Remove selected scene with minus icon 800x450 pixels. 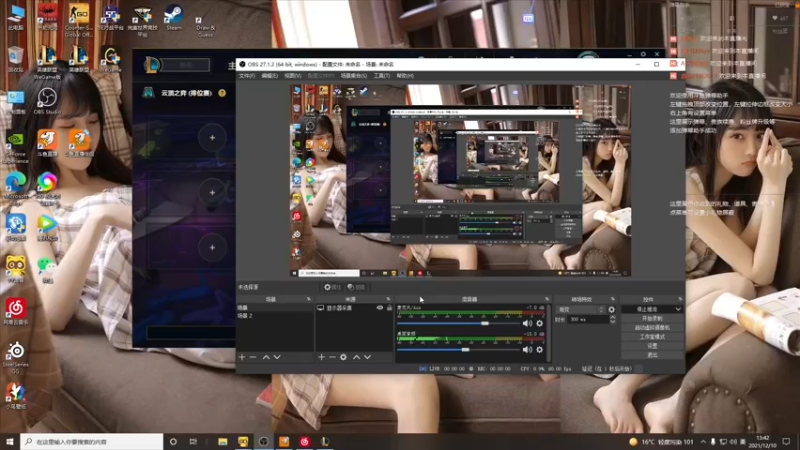pos(253,357)
